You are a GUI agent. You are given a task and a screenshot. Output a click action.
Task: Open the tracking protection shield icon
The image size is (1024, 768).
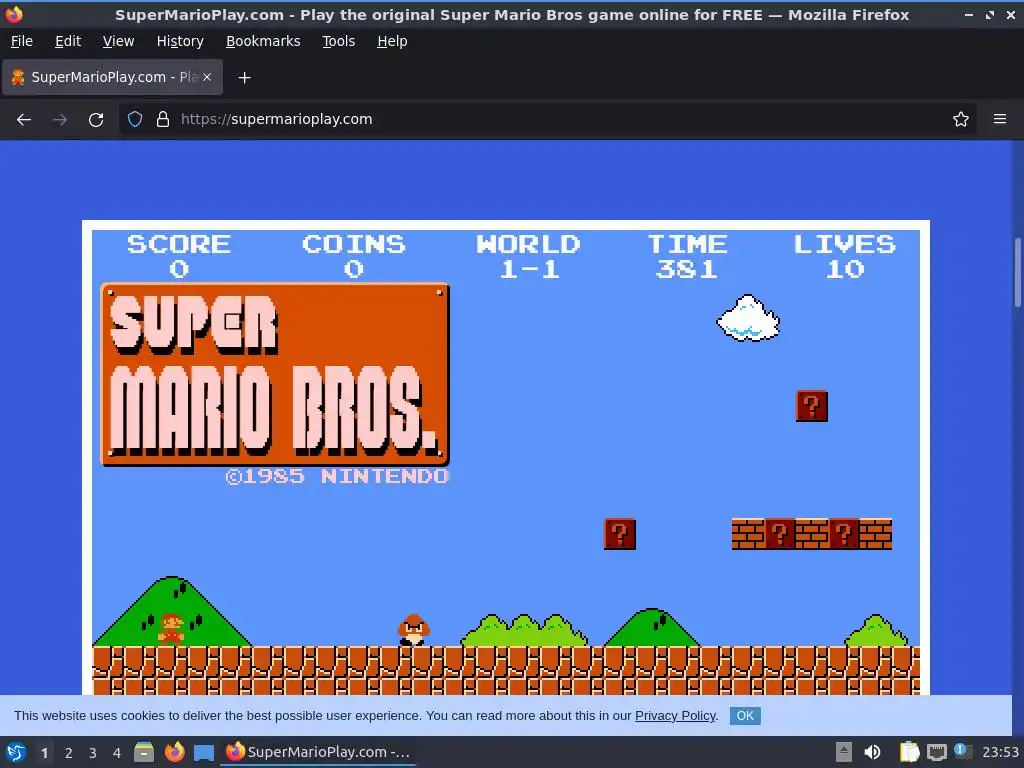(x=135, y=120)
